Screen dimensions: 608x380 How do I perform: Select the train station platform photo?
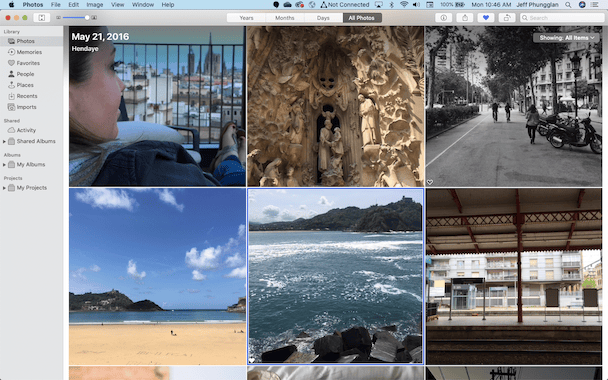pos(514,276)
